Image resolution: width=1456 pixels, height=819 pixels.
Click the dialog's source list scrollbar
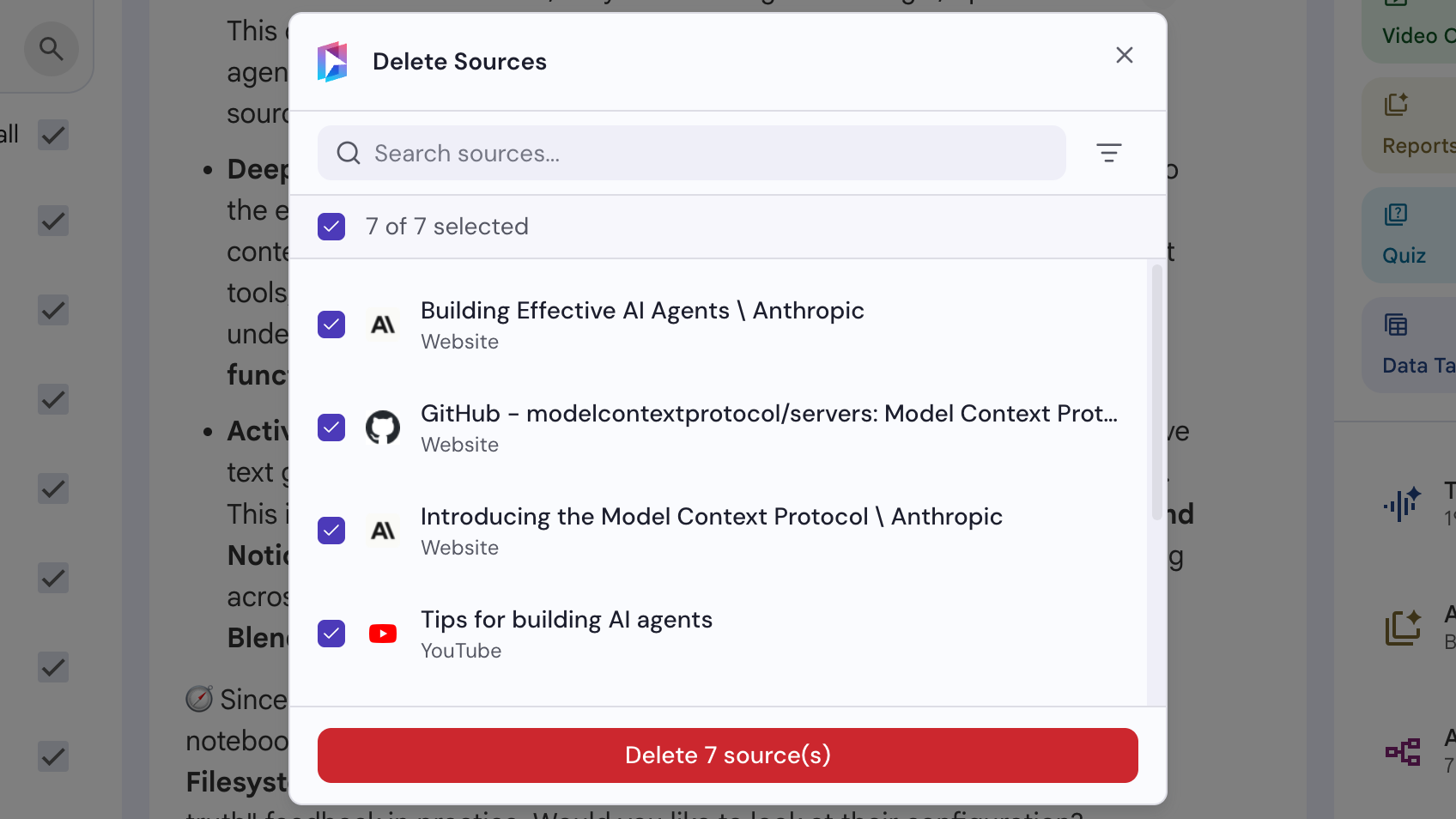coord(1156,392)
